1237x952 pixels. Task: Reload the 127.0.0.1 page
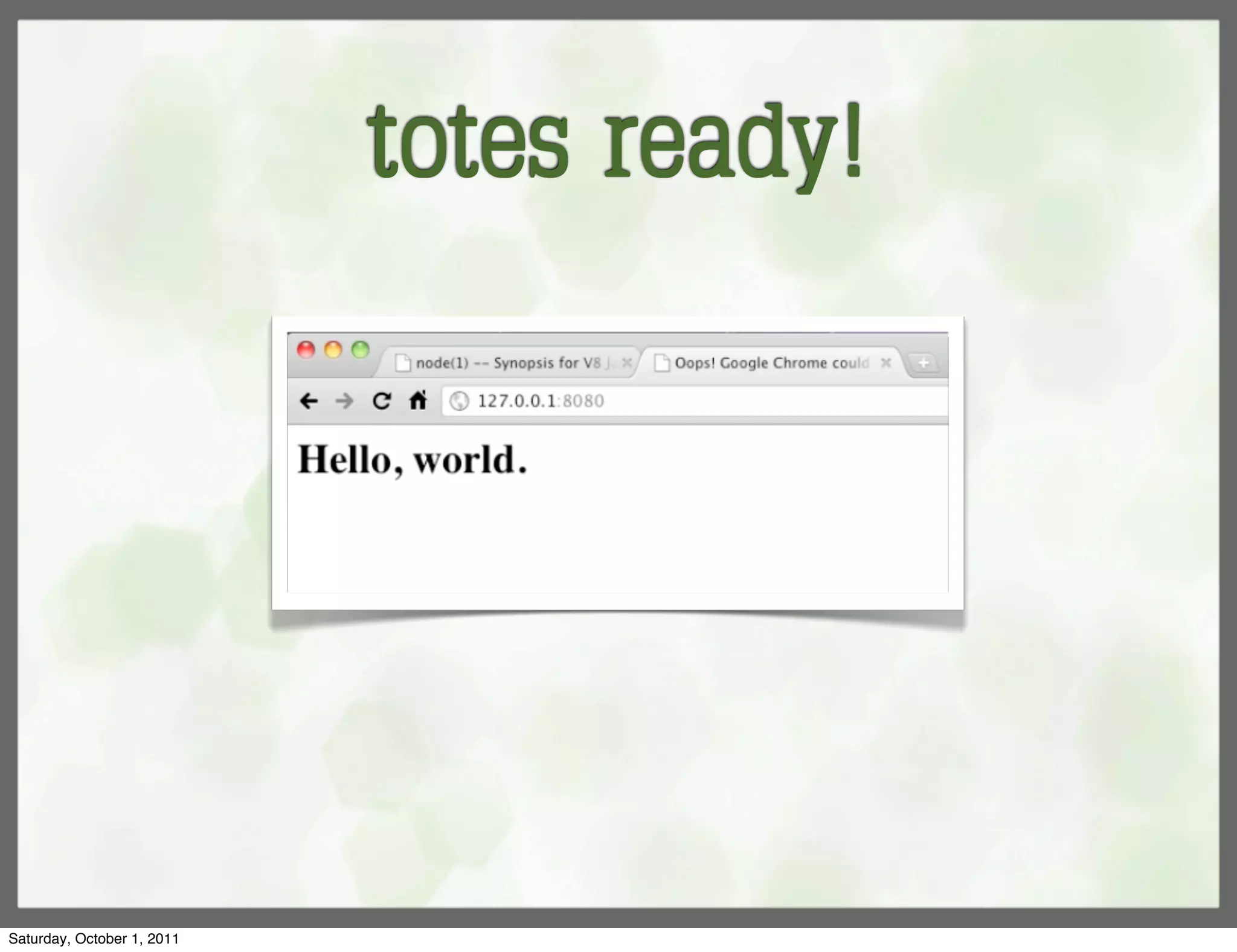click(381, 401)
